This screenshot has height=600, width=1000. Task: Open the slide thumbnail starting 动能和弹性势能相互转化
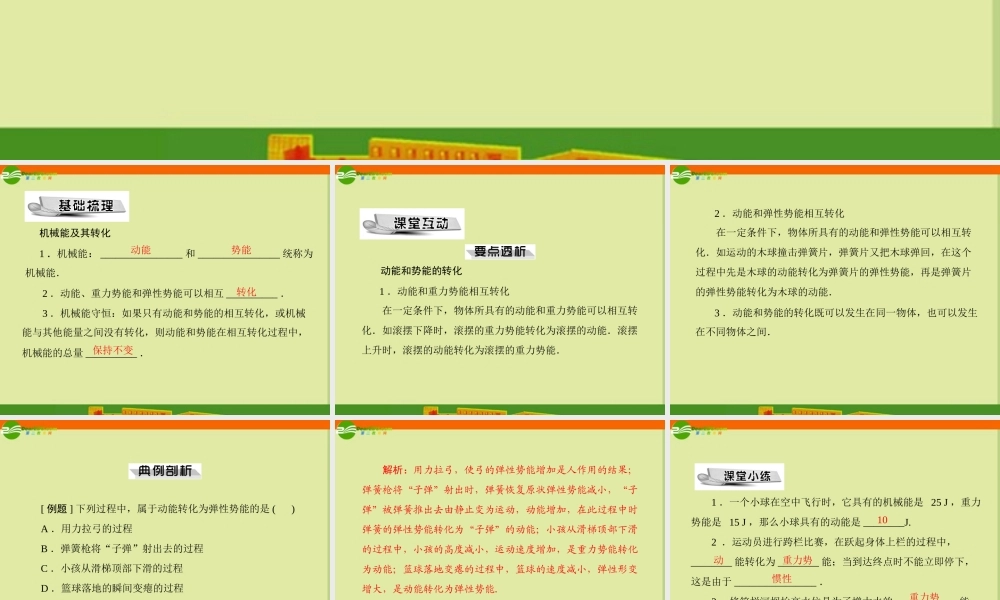[835, 289]
